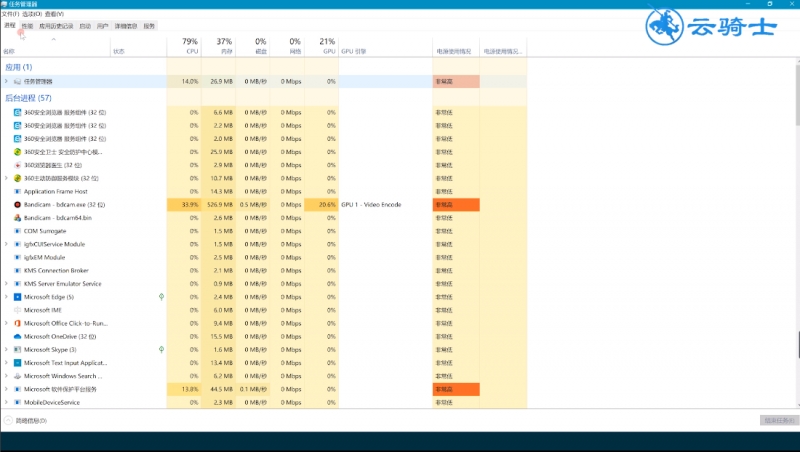800x452 pixels.
Task: Sort by the 名称 name column header
Action: pyautogui.click(x=55, y=46)
